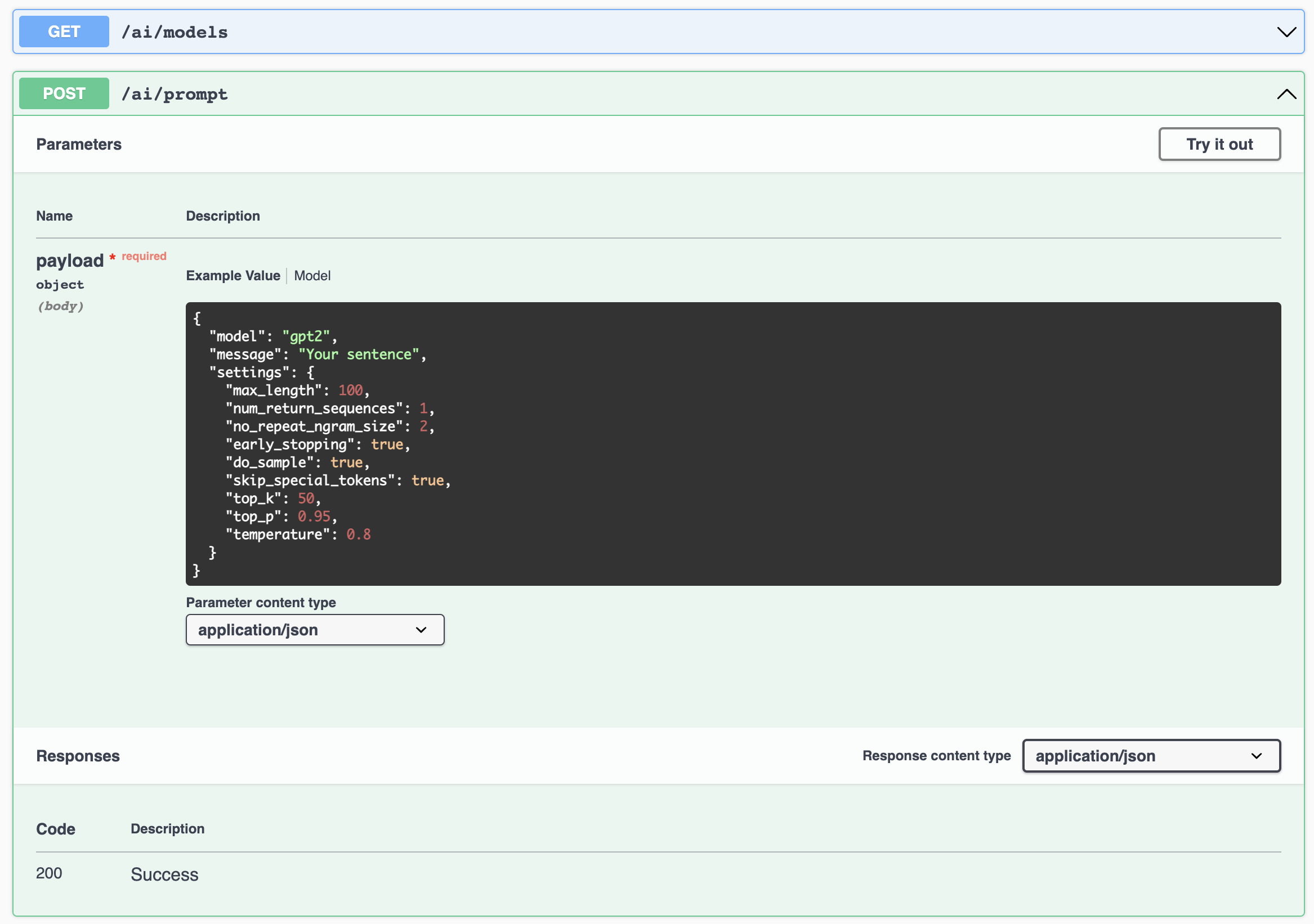Click the "skip_special_tokens" key text
The width and height of the screenshot is (1314, 924).
pyautogui.click(x=310, y=481)
